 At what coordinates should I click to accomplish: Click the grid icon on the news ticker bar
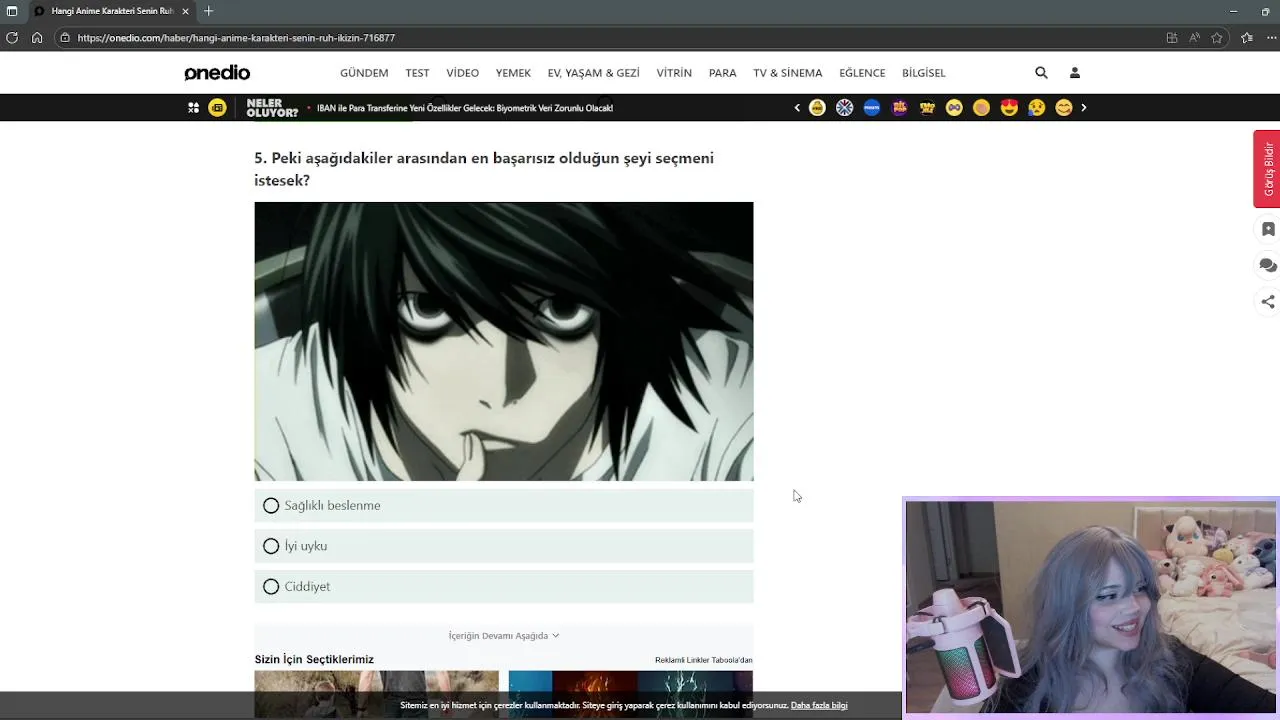coord(193,108)
